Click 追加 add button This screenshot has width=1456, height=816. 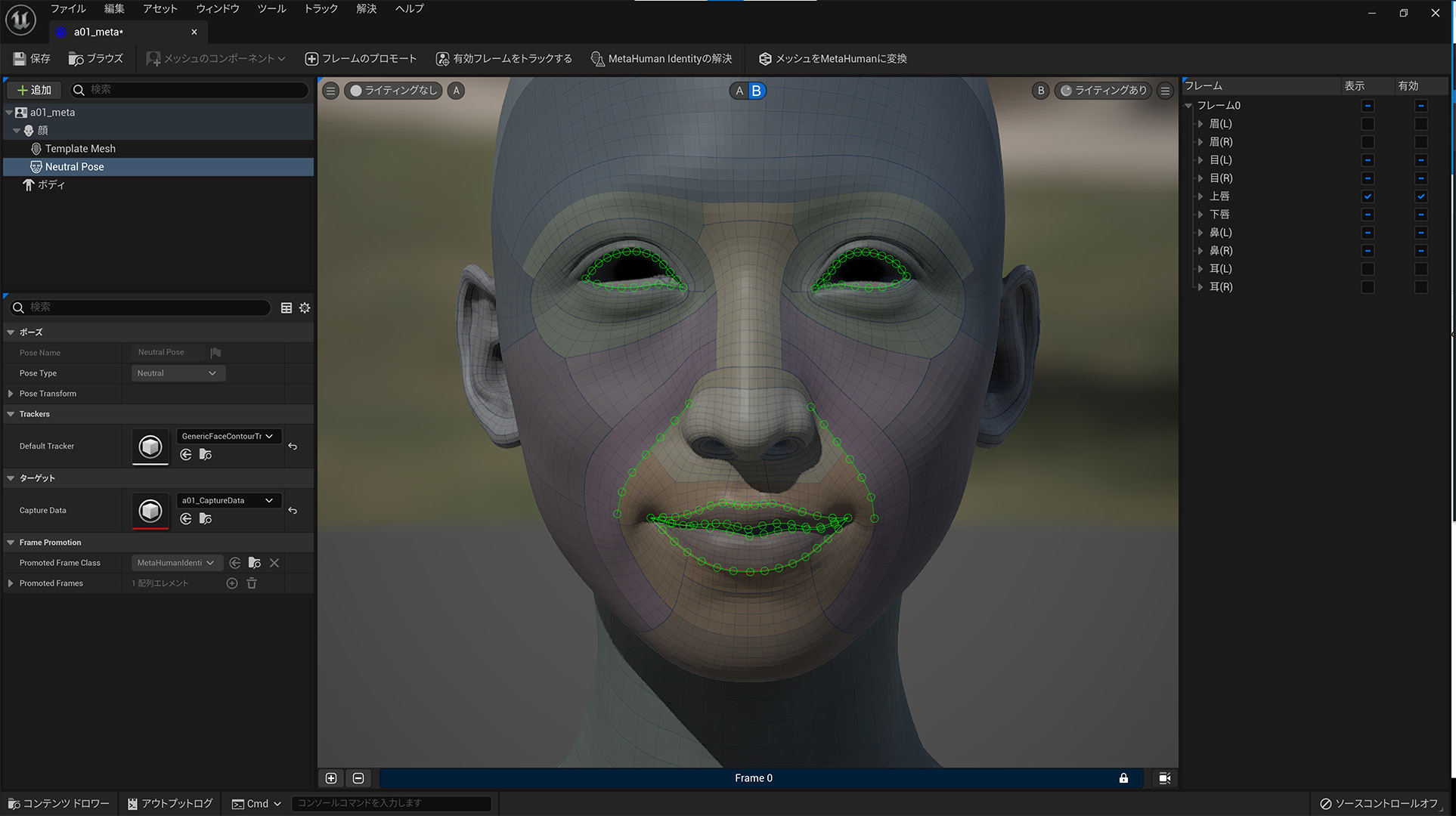pyautogui.click(x=34, y=90)
